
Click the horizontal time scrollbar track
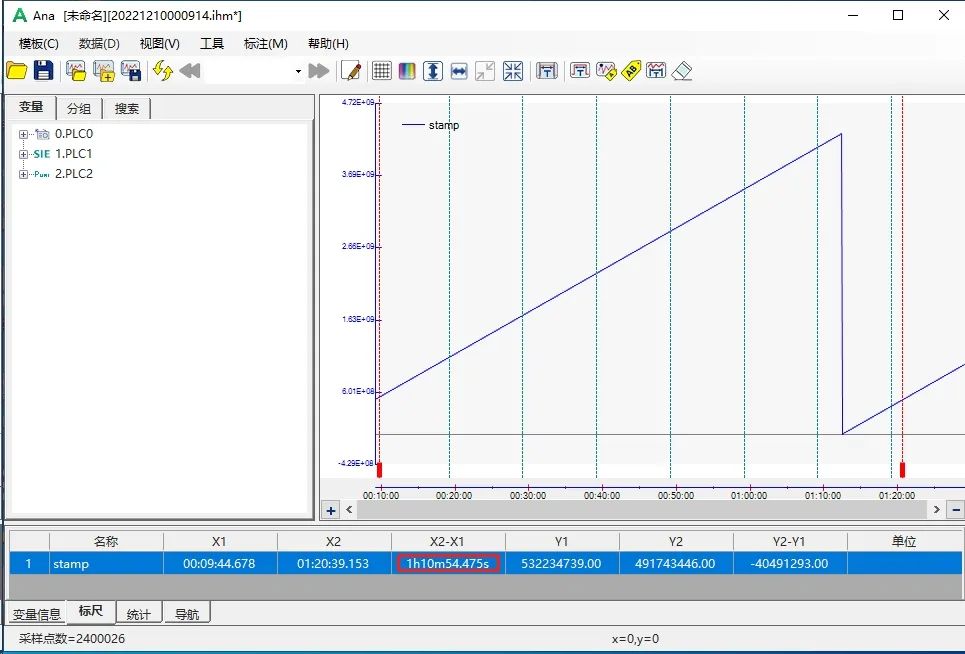[642, 509]
